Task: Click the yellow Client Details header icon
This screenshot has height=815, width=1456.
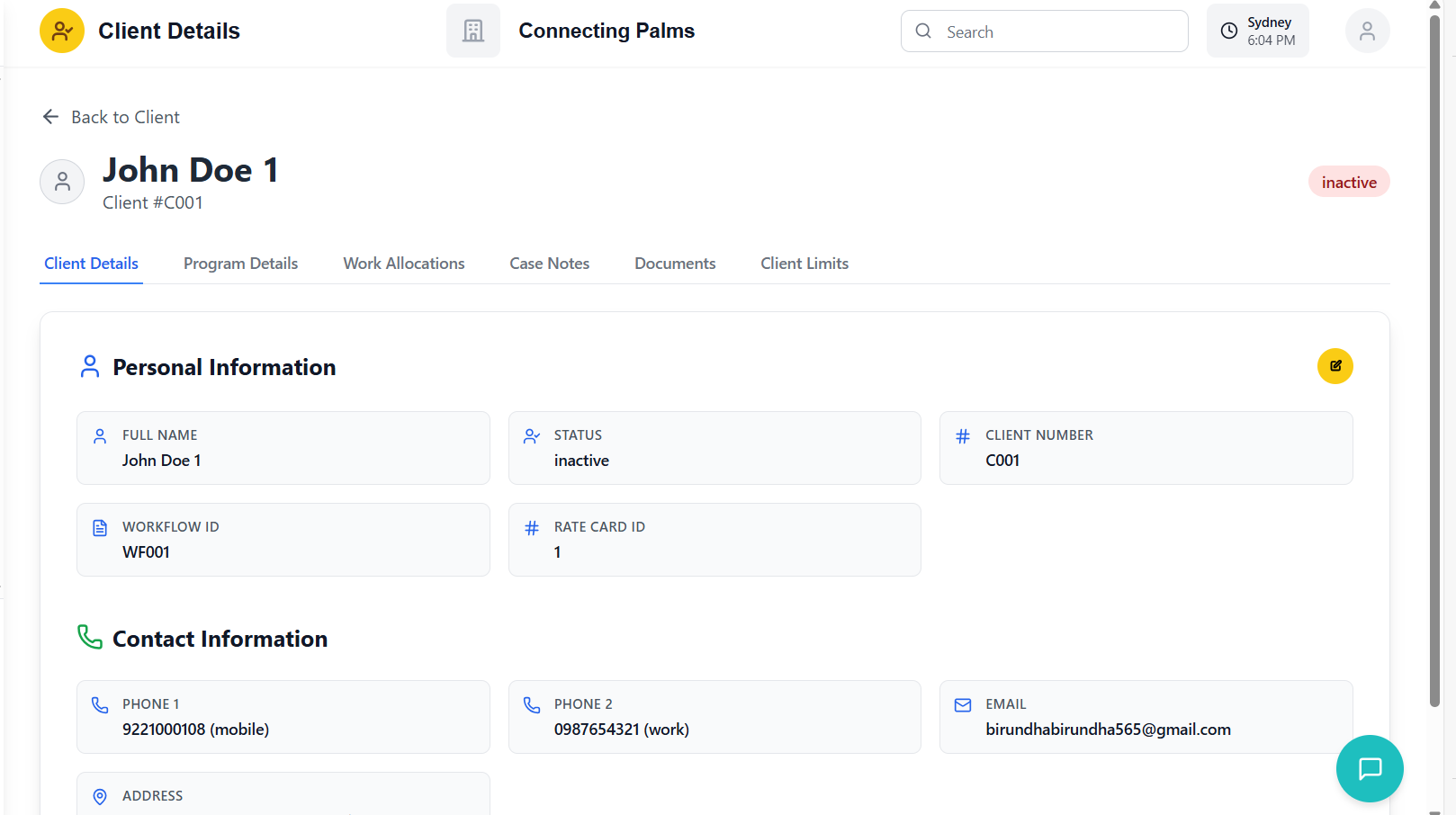Action: 62,31
